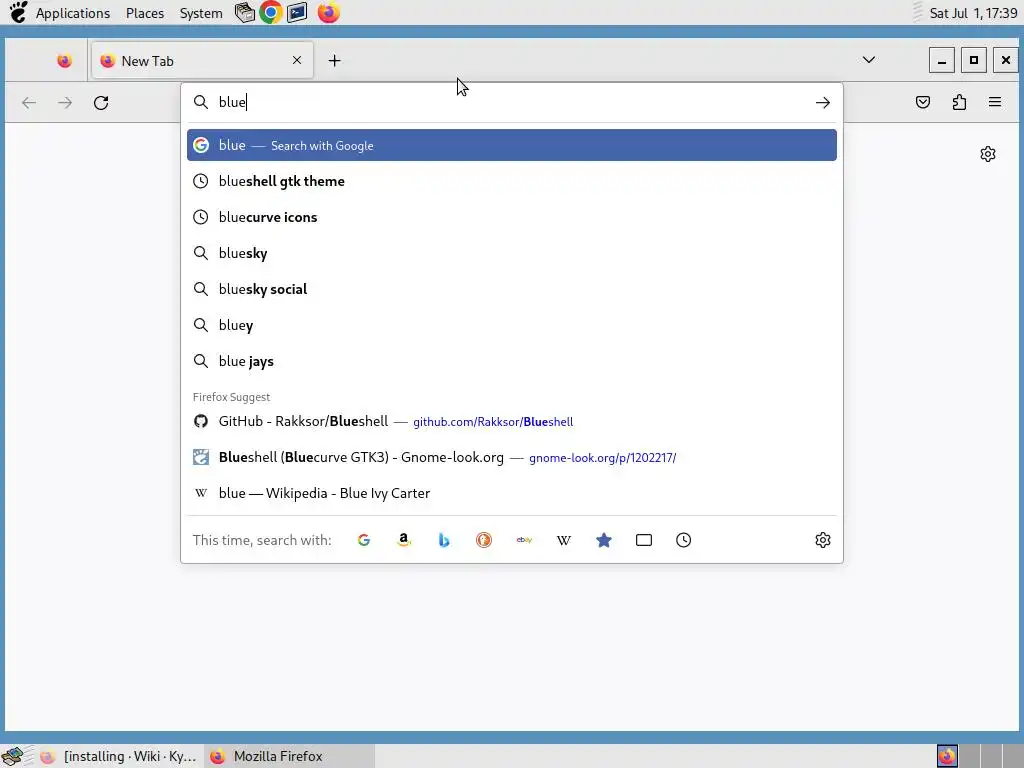Choose 'bluey' search suggestion

coord(511,325)
